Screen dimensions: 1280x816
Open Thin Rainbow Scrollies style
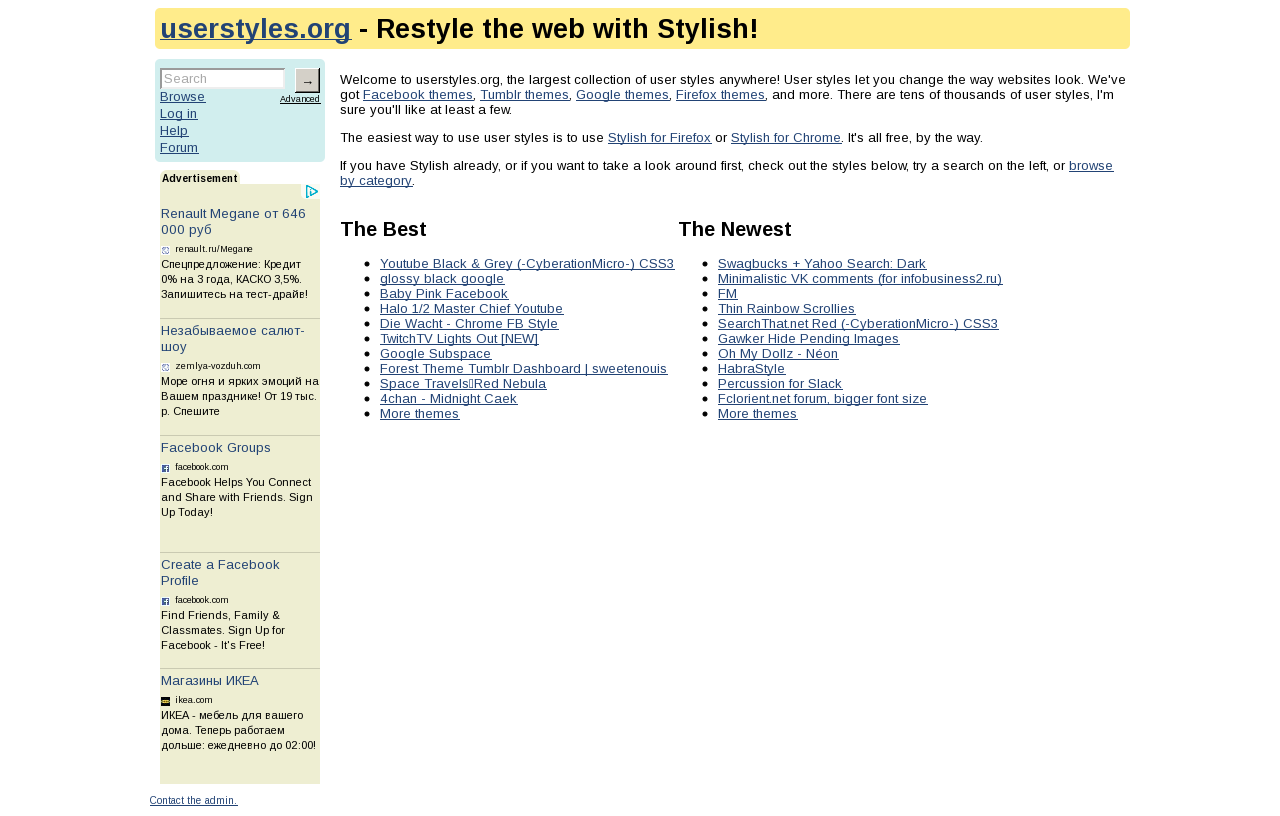click(786, 309)
